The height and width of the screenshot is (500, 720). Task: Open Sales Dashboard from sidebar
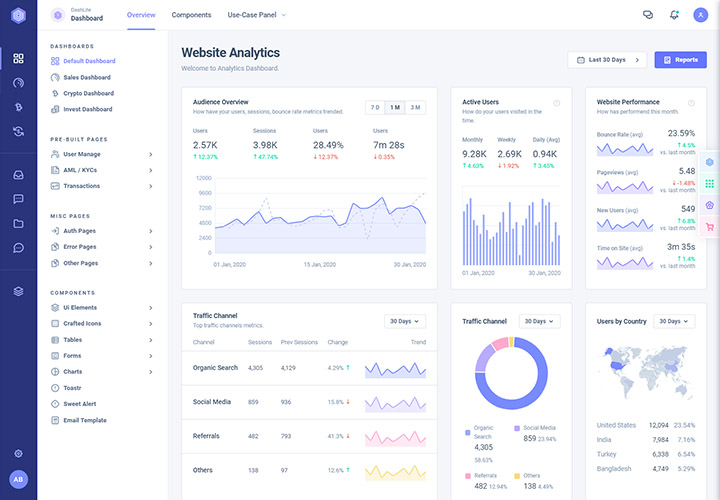pyautogui.click(x=86, y=77)
